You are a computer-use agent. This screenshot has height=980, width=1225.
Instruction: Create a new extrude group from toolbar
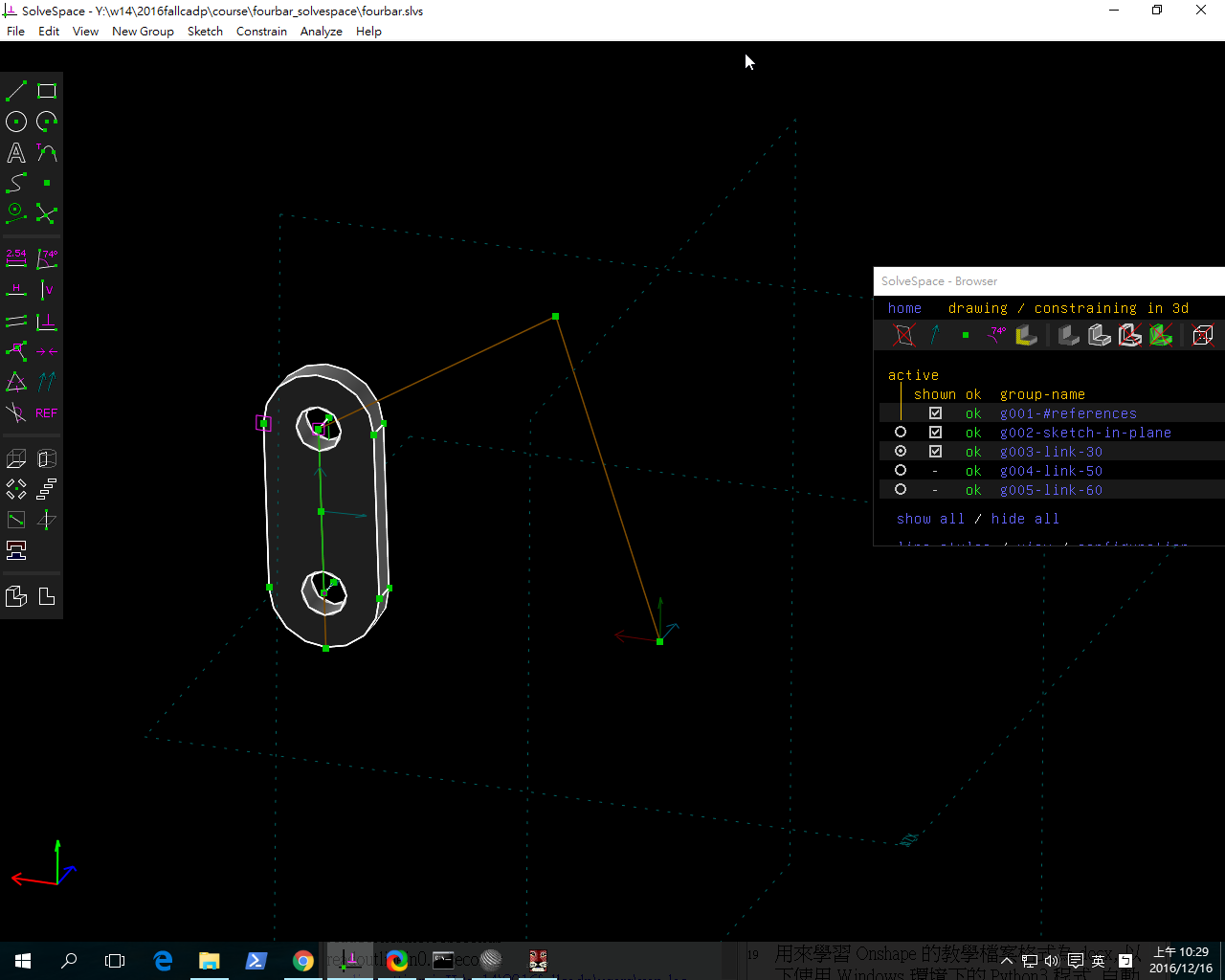coord(16,459)
